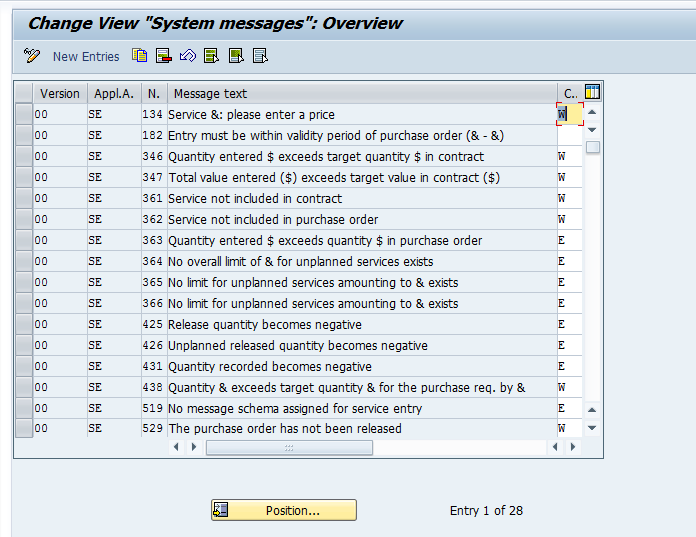
Task: Click the New Entries button
Action: pos(86,57)
